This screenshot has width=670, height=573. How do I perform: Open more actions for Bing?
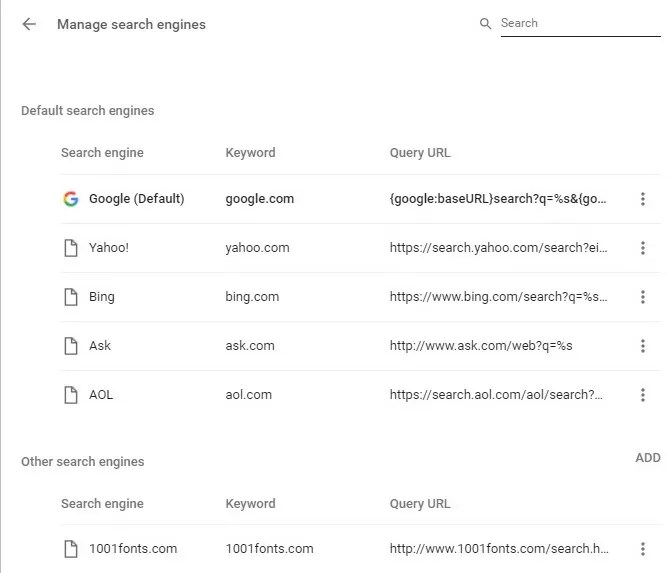tap(643, 297)
